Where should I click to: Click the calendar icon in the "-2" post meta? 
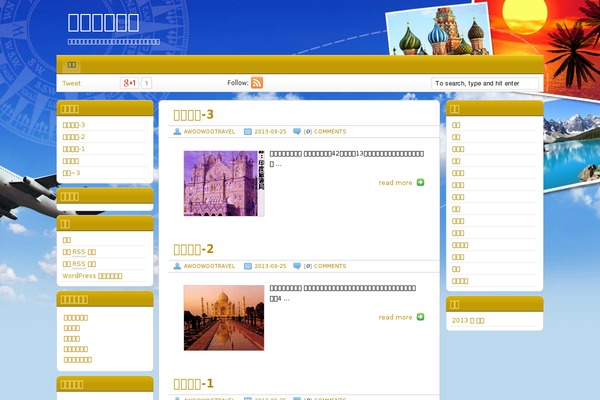[x=248, y=266]
